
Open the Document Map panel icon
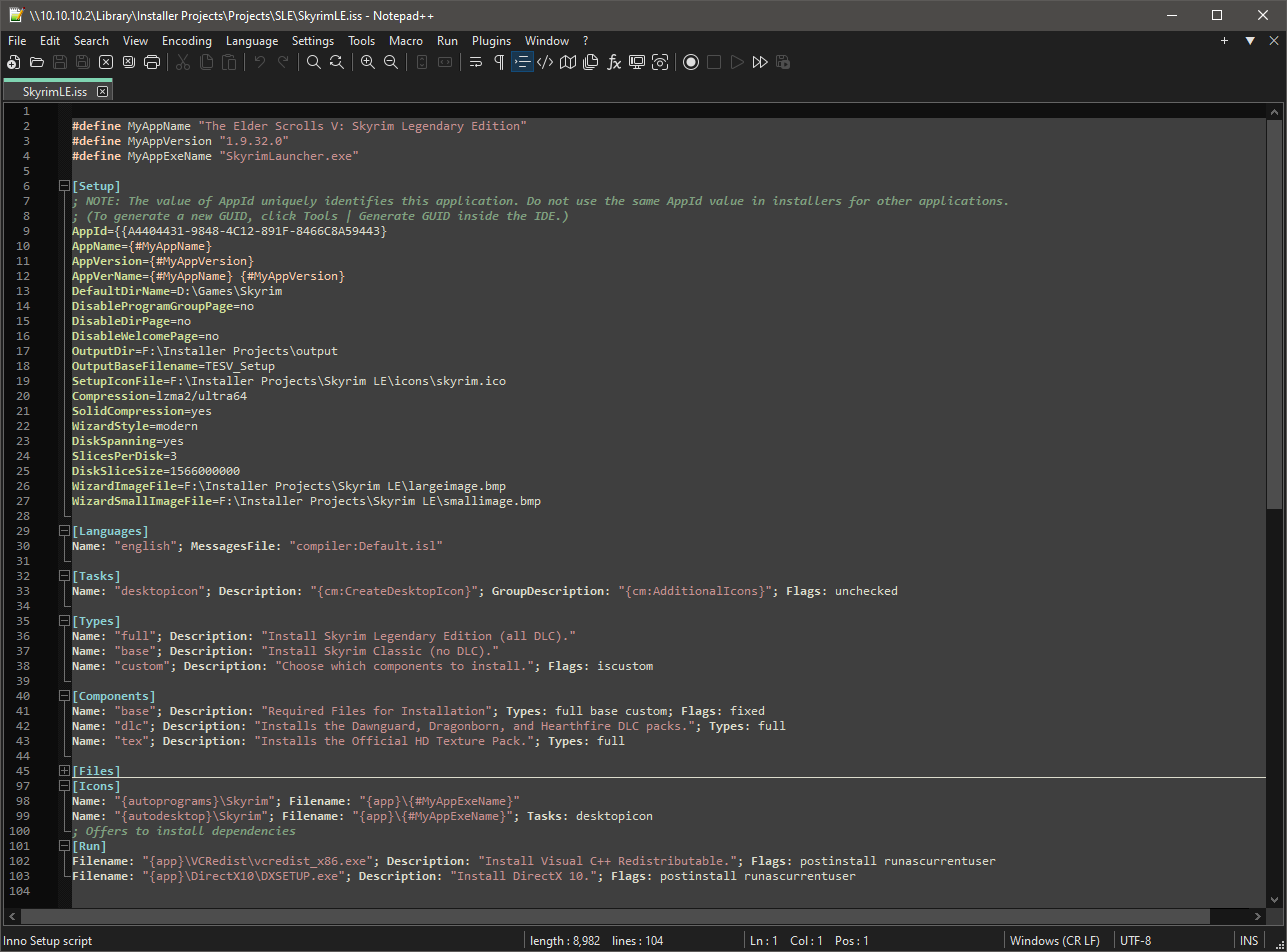[x=568, y=62]
